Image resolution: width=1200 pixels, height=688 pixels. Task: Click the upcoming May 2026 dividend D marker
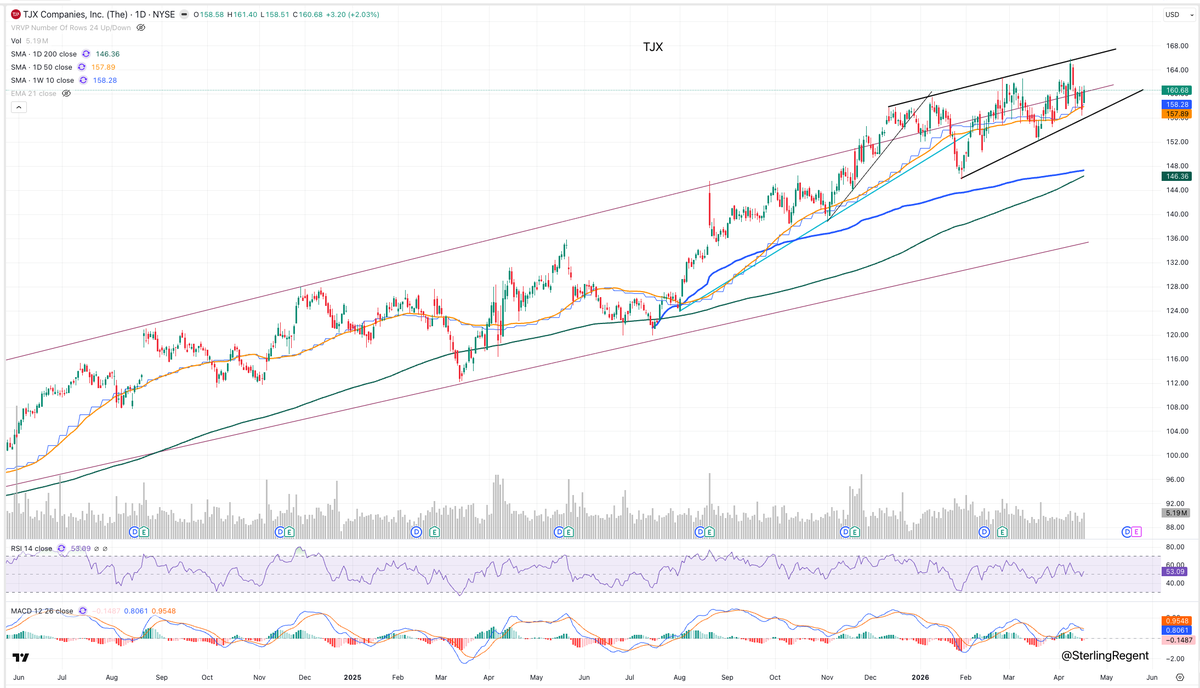pos(1127,531)
